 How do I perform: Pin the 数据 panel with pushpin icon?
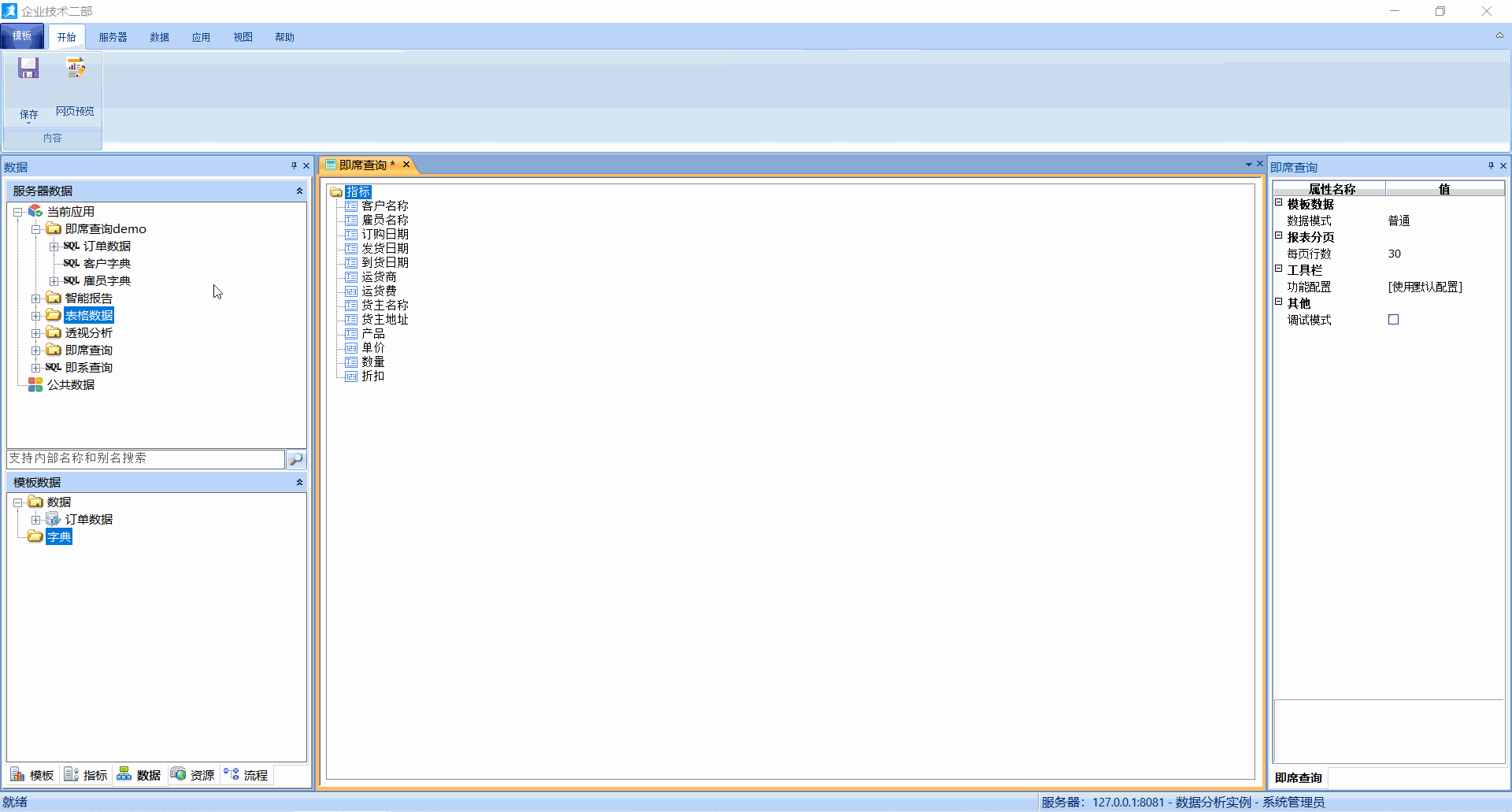coord(294,166)
